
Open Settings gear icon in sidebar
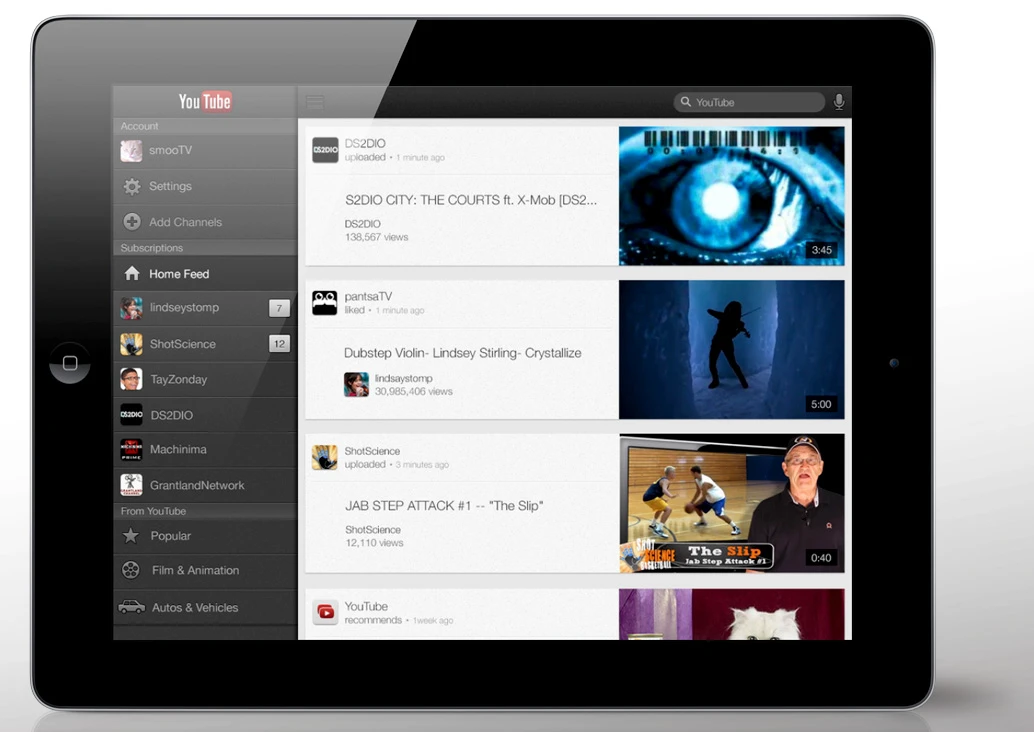(x=132, y=187)
